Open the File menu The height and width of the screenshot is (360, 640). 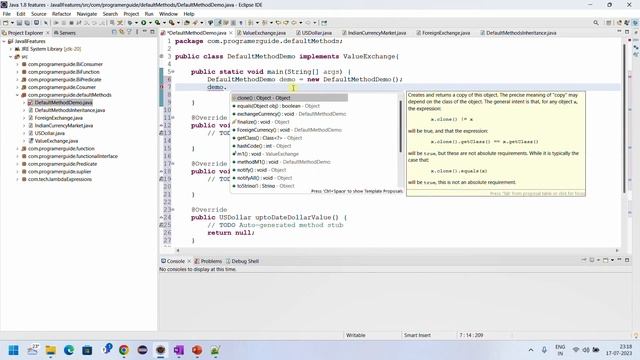click(x=7, y=14)
